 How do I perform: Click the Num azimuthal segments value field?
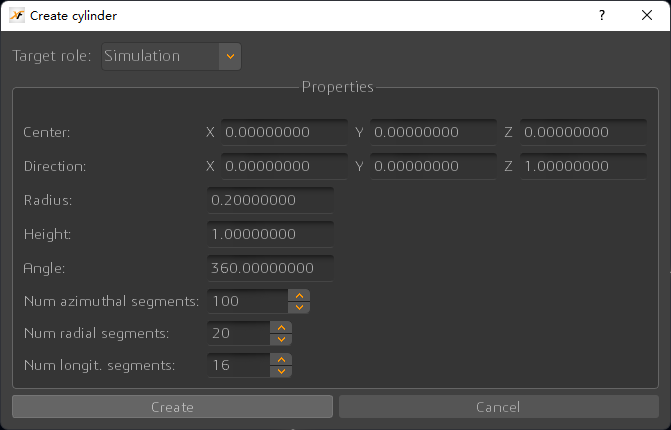247,301
